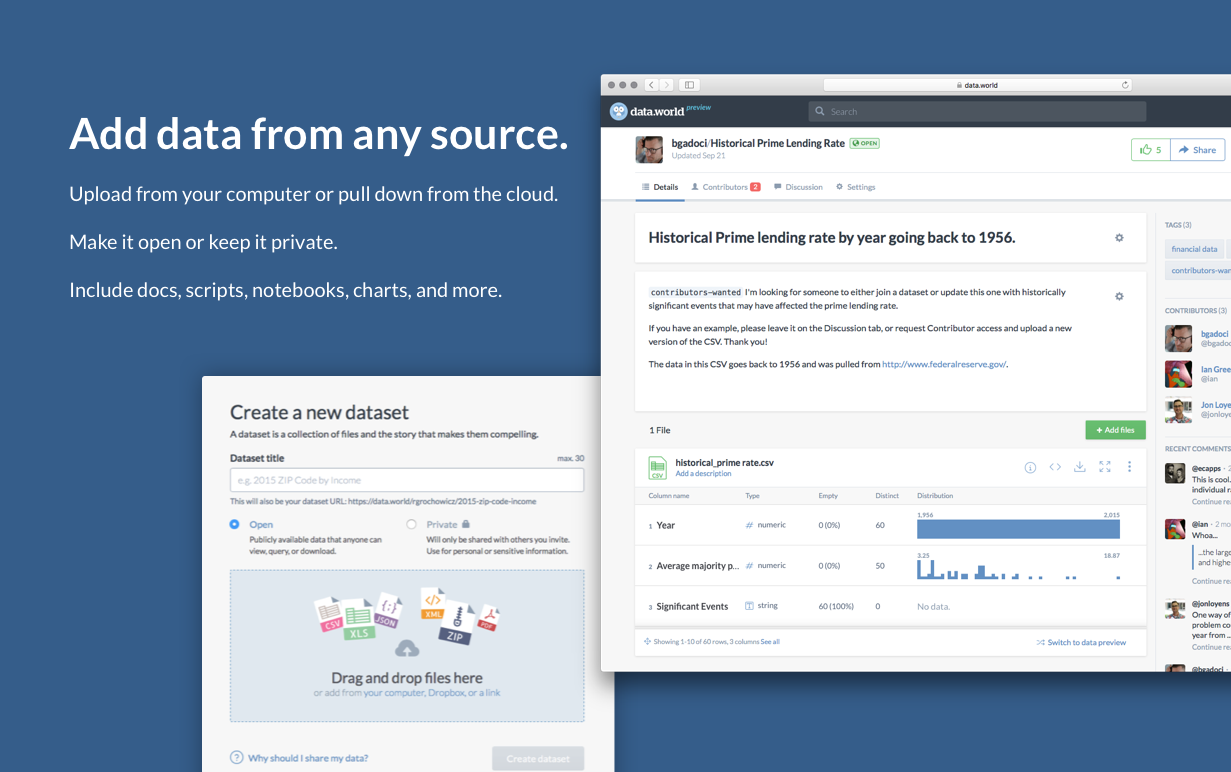Select the Private radio option

[x=411, y=524]
